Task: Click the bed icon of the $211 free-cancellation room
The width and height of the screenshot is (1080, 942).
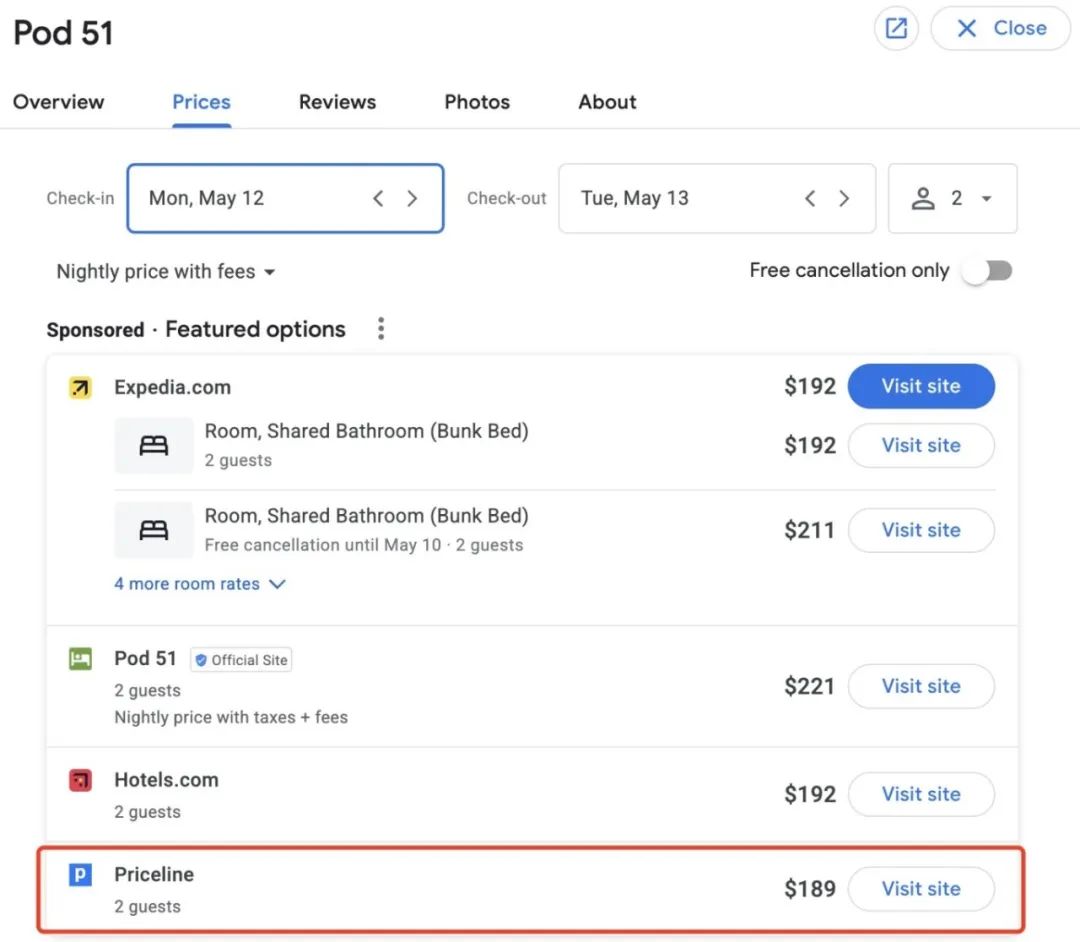Action: tap(154, 530)
